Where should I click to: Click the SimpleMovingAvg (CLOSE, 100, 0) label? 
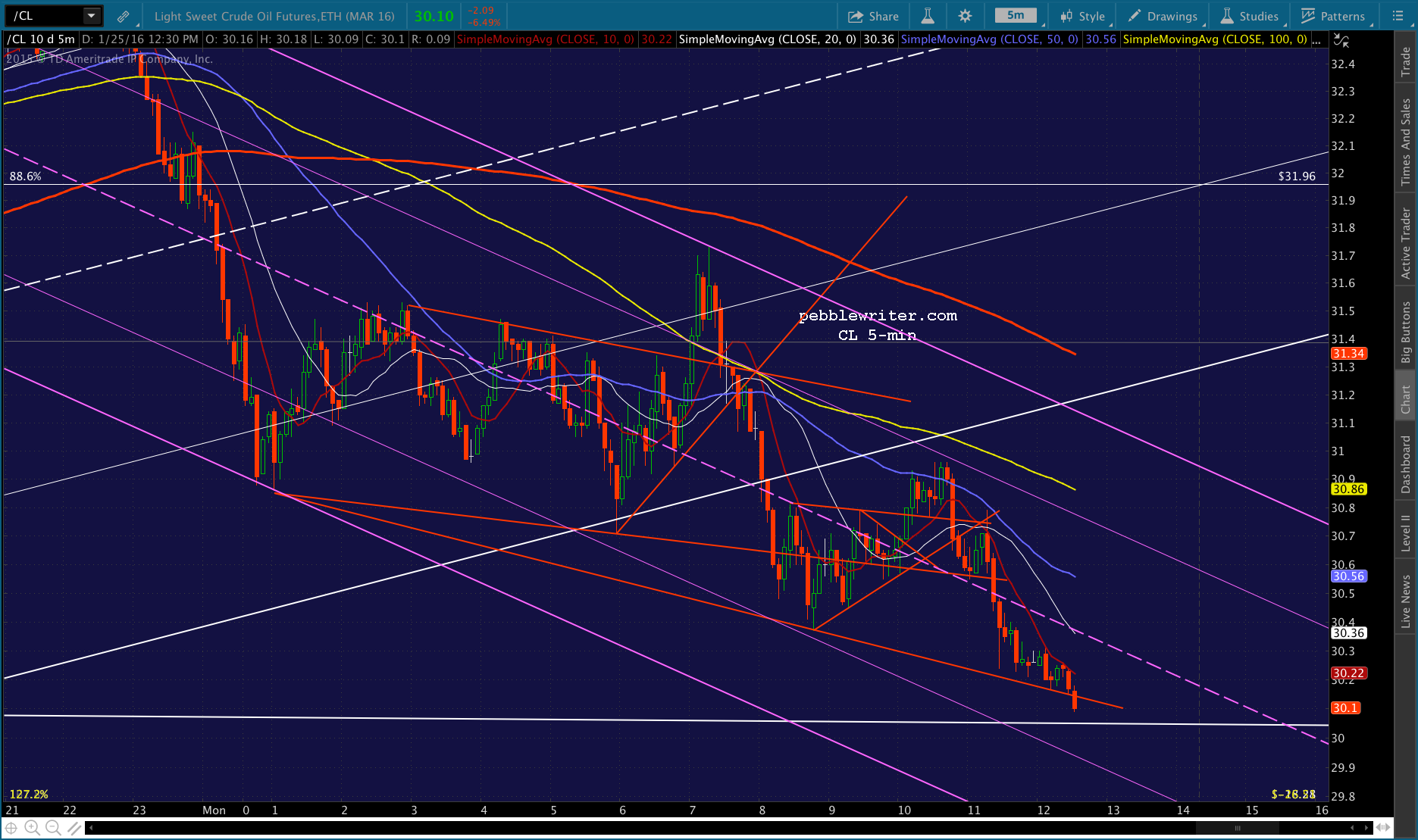[x=1215, y=39]
